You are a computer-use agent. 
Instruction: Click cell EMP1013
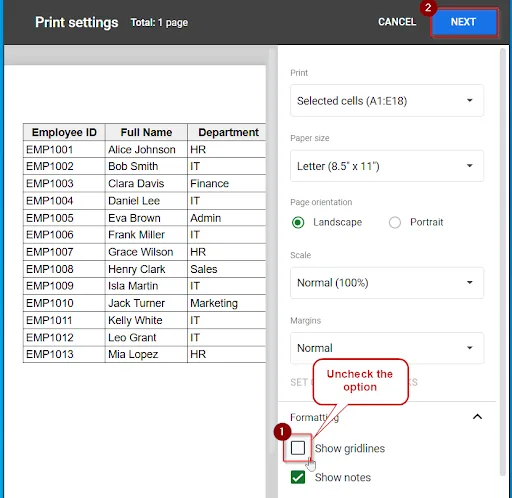point(64,354)
